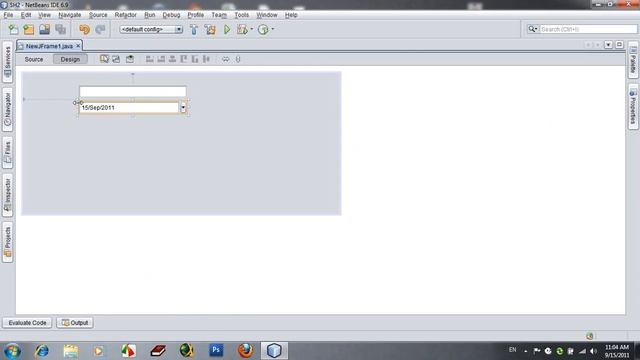Viewport: 640px width, 360px height.
Task: Open the File menu
Action: click(x=8, y=15)
